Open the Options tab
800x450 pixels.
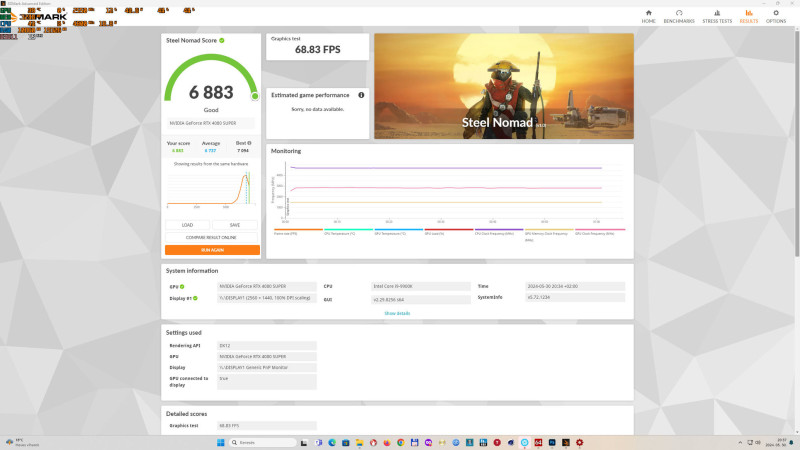(x=776, y=16)
